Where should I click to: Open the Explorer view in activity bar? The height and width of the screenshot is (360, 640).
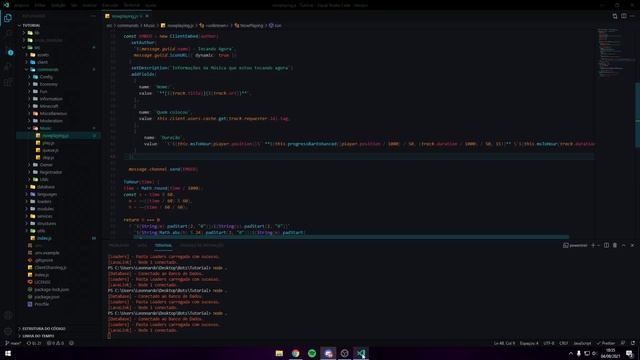[x=8, y=18]
